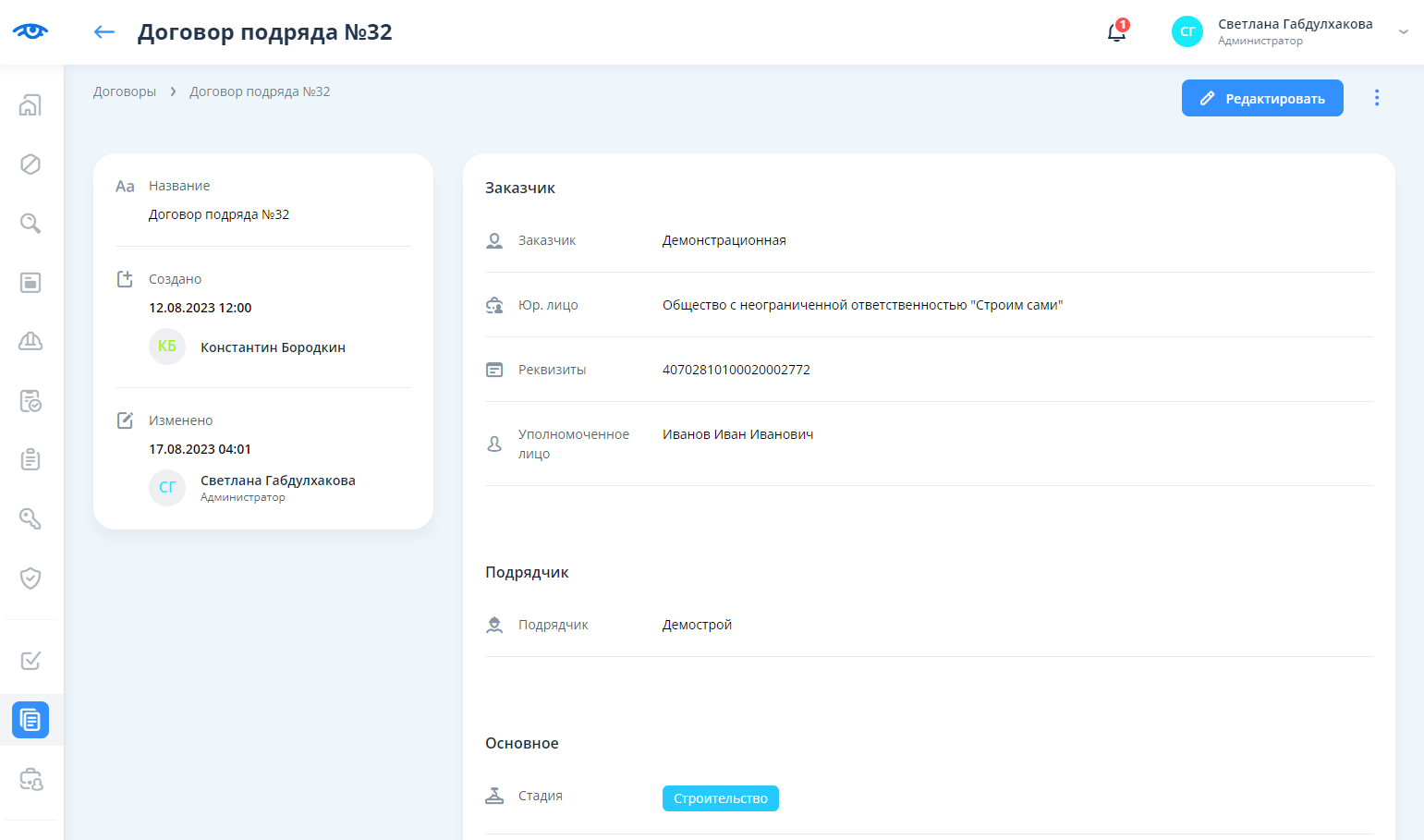Image resolution: width=1424 pixels, height=840 pixels.
Task: Navigate to Договоры breadcrumb link
Action: pyautogui.click(x=125, y=91)
